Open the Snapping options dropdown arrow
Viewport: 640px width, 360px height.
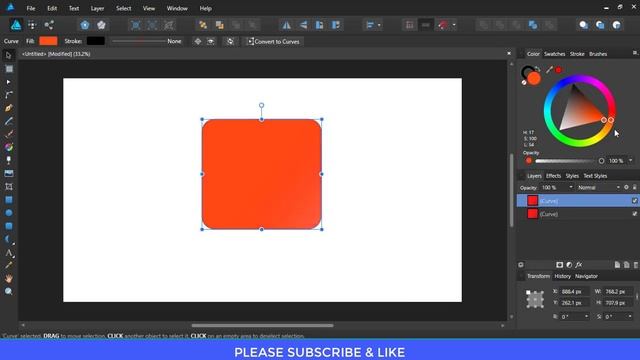[x=454, y=25]
